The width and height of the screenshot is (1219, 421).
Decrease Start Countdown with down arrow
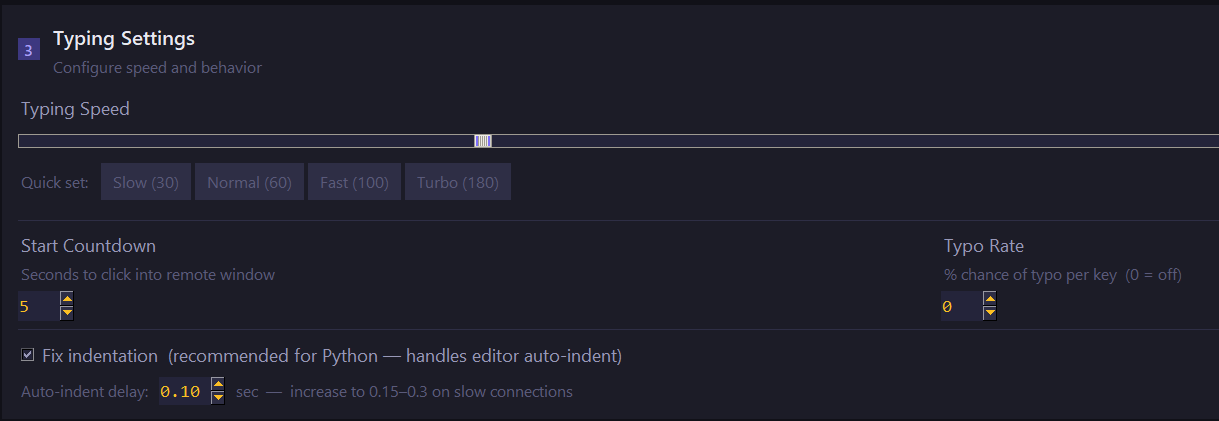67,313
